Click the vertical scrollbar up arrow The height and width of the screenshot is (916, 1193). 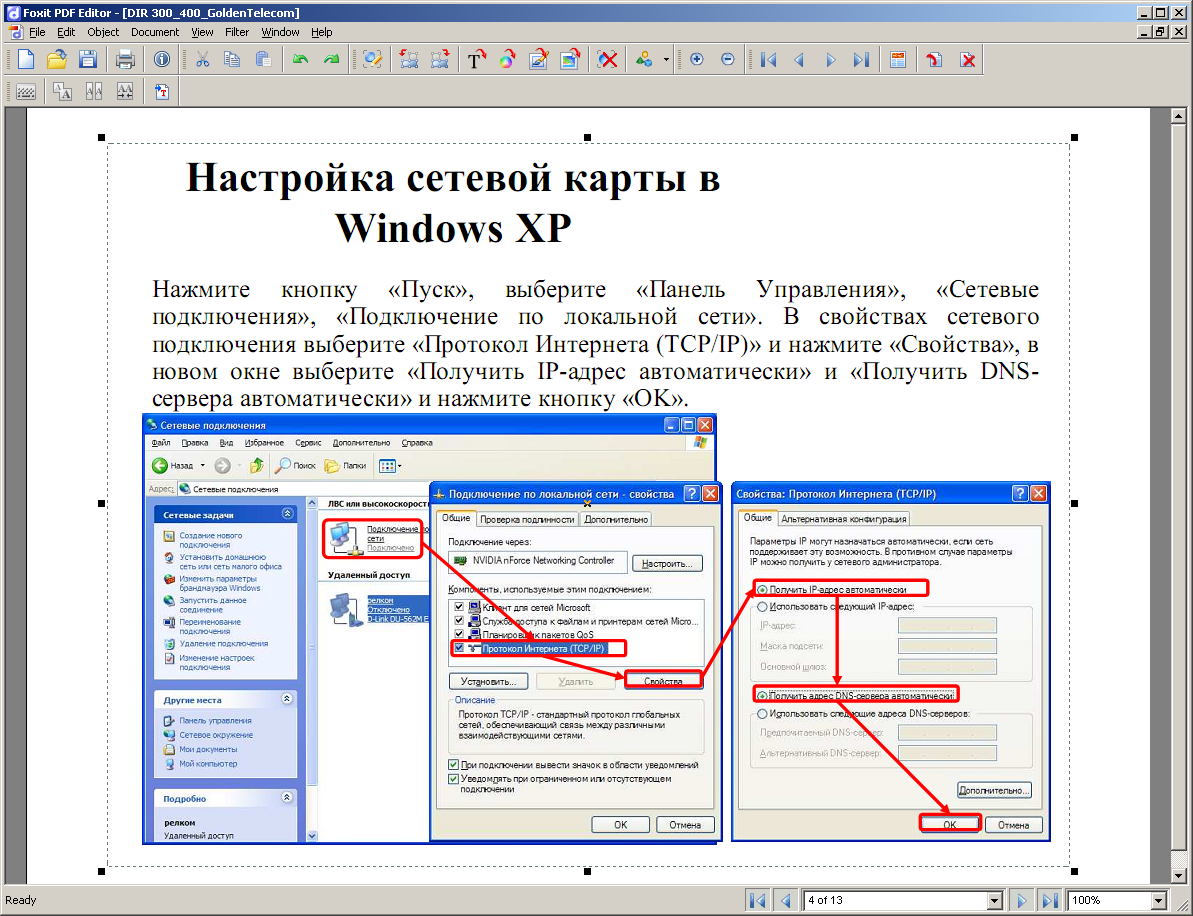point(1179,116)
